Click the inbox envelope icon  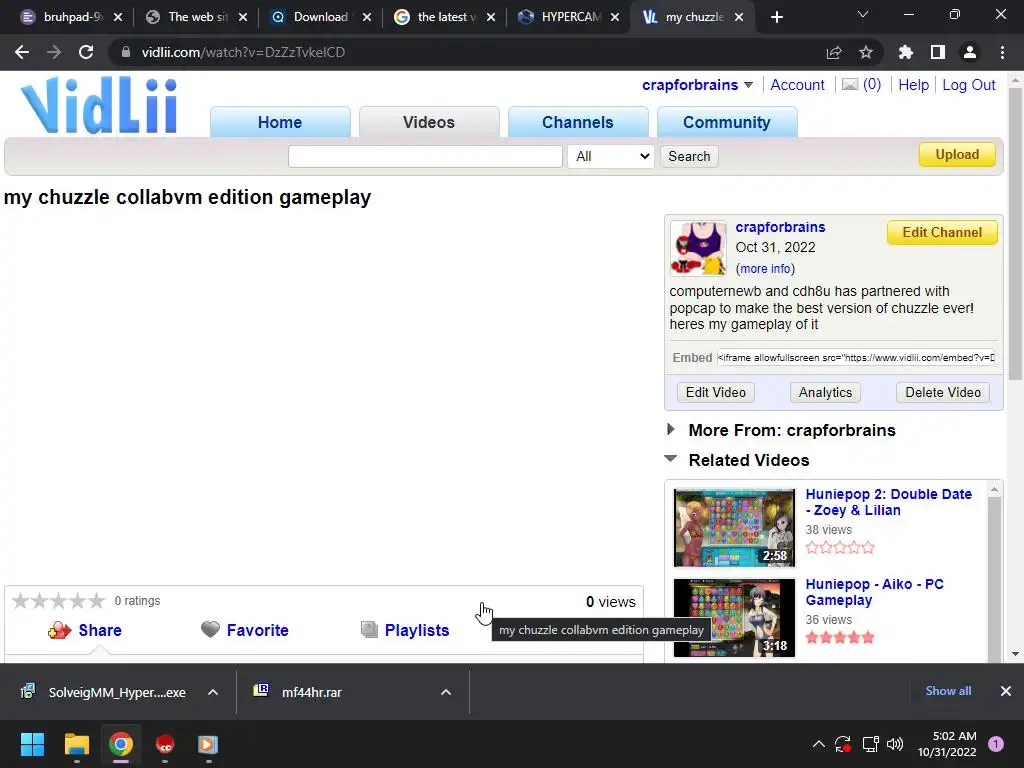coord(850,84)
